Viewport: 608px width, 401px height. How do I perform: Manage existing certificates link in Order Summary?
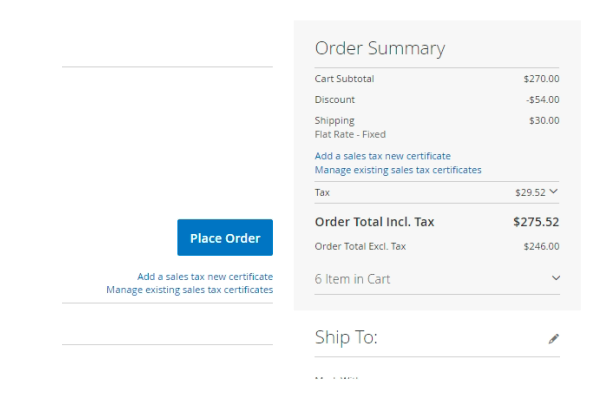click(397, 170)
